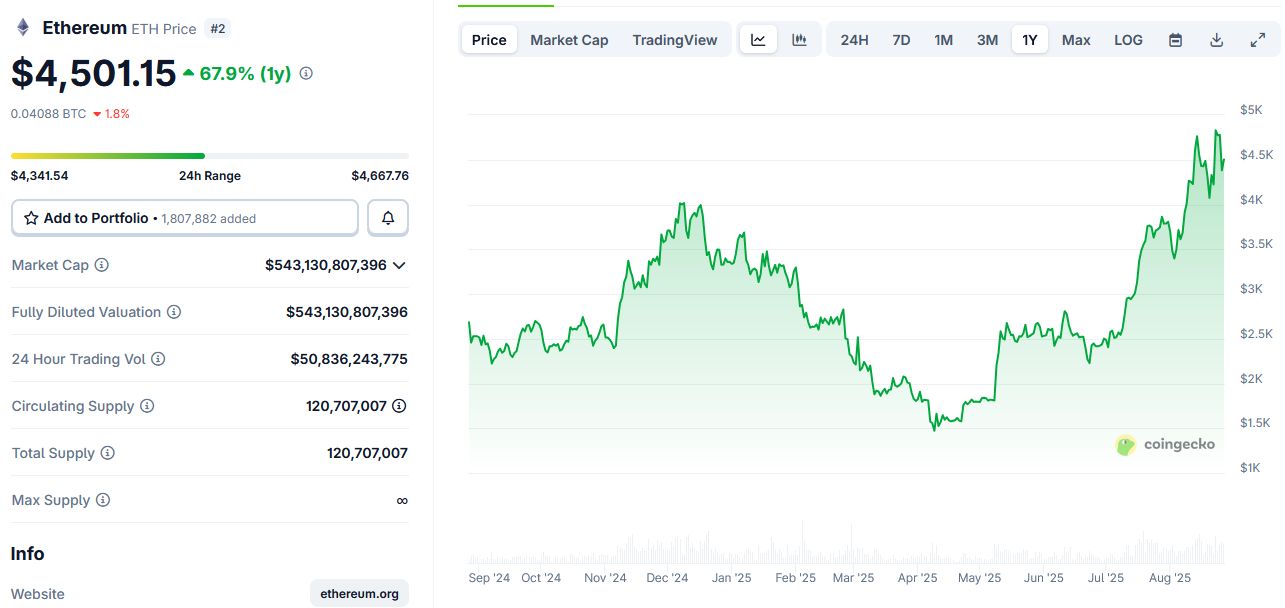Expand the Market Cap details chevron
The height and width of the screenshot is (608, 1285).
(x=399, y=265)
